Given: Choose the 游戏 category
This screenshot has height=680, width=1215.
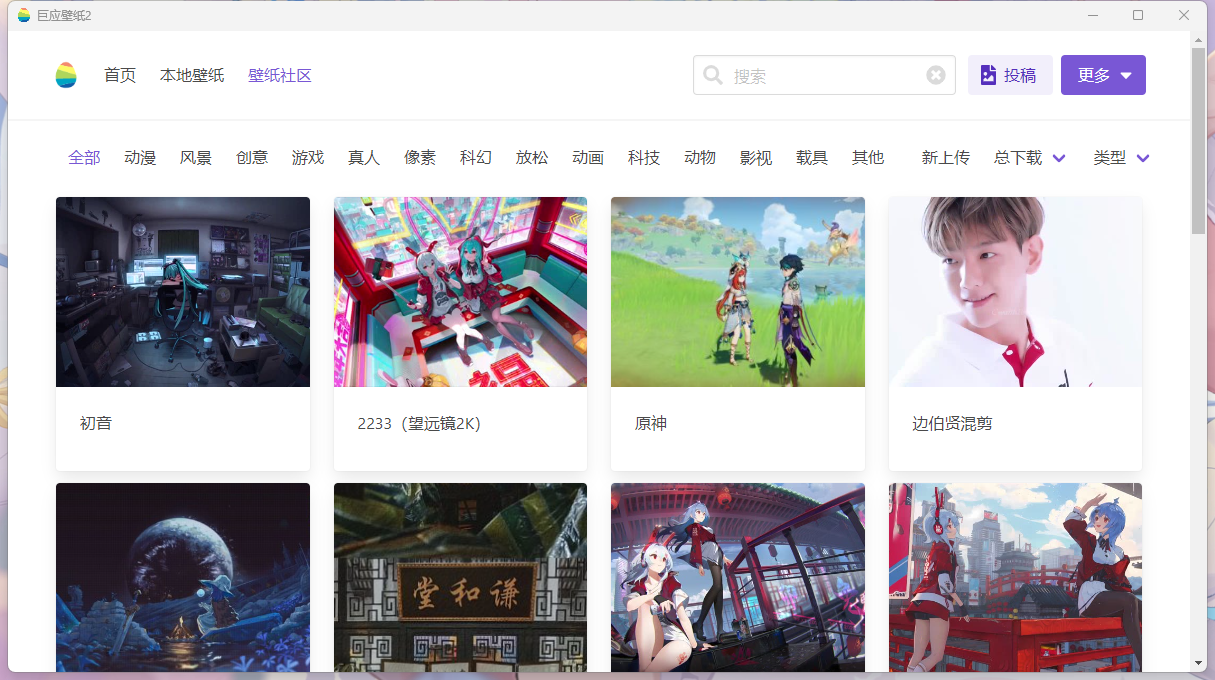Looking at the screenshot, I should coord(308,158).
